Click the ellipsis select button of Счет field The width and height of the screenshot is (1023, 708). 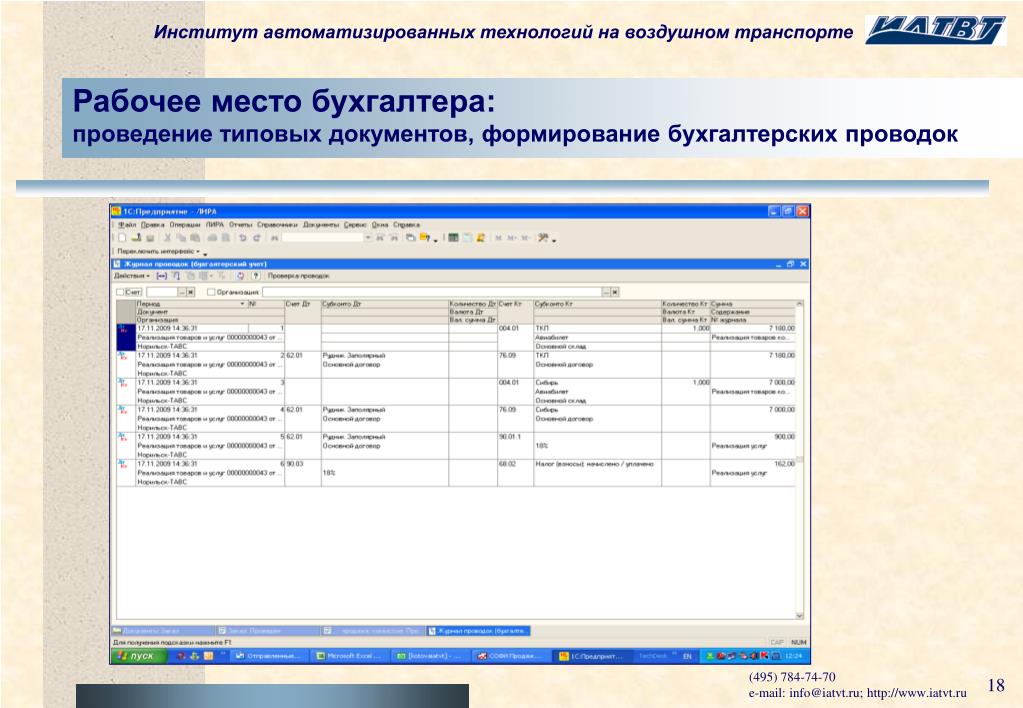[x=182, y=292]
